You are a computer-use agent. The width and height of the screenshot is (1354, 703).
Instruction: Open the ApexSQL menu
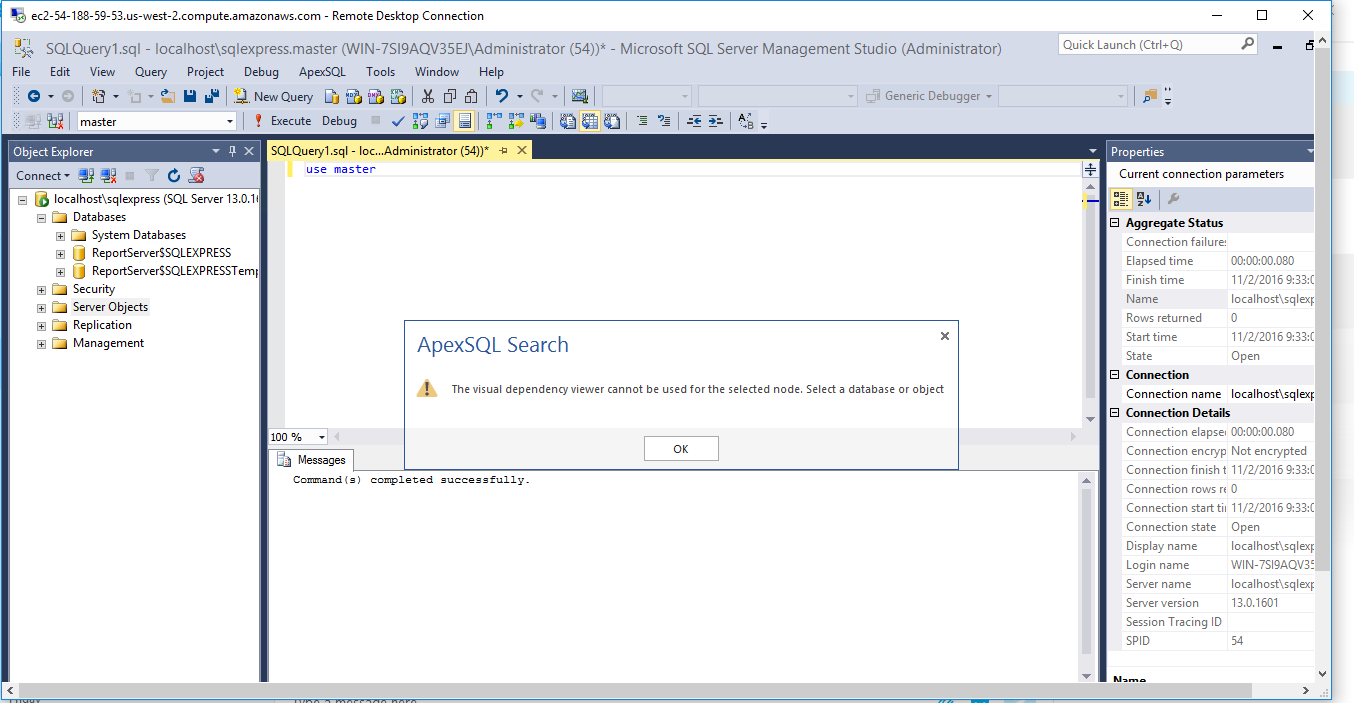click(x=321, y=72)
